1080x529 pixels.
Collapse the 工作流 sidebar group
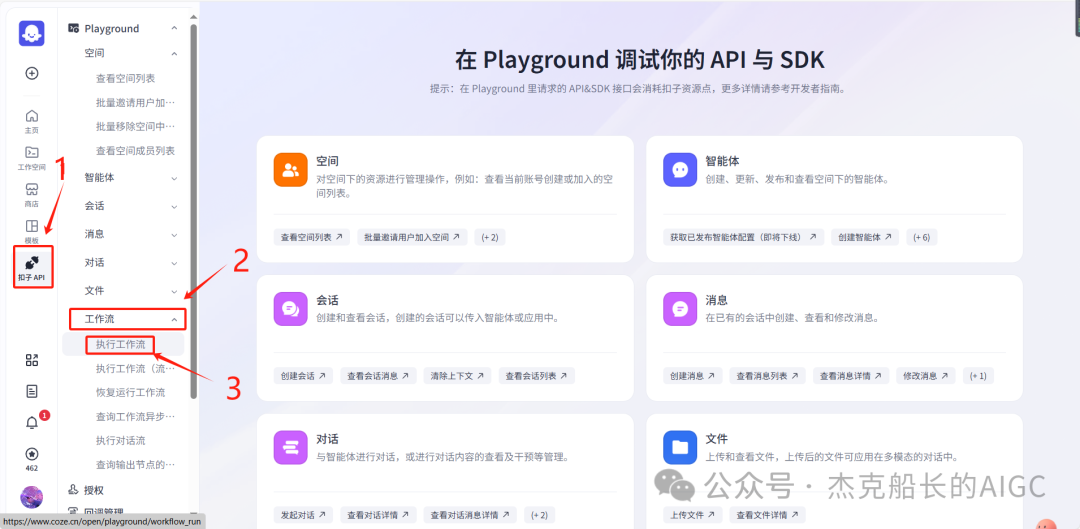click(174, 320)
